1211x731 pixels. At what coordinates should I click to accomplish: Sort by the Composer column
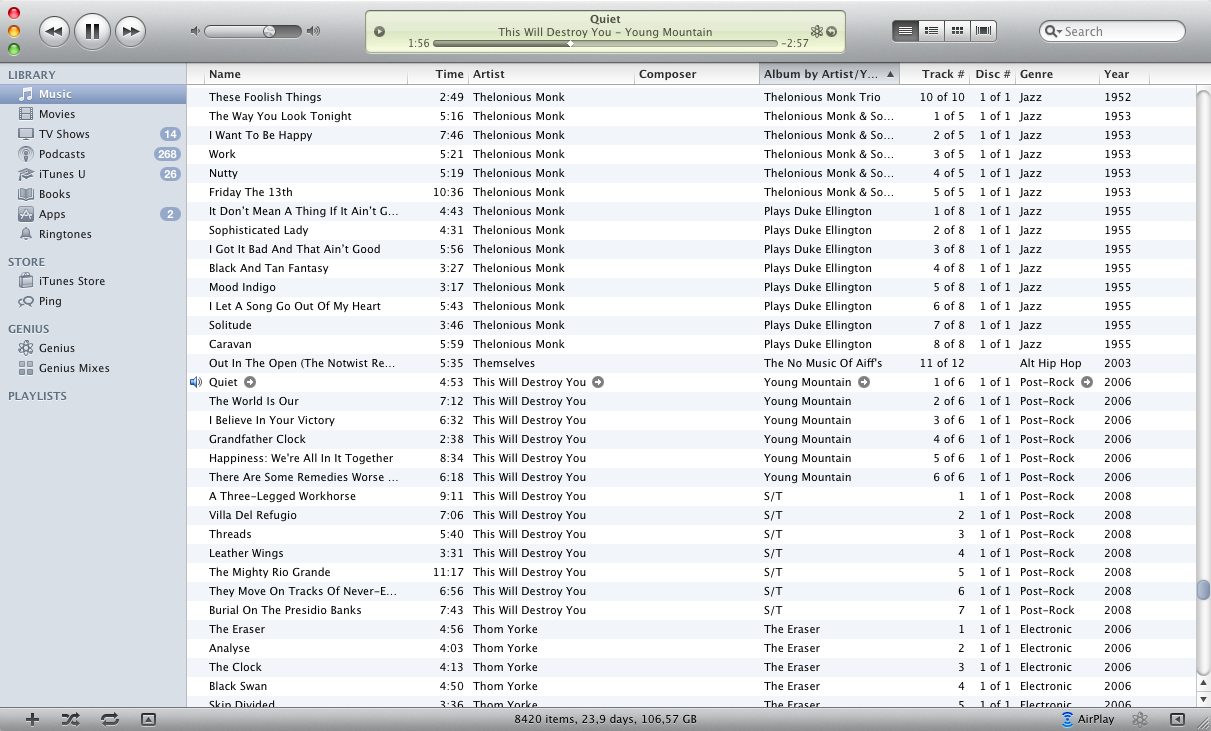click(x=697, y=74)
